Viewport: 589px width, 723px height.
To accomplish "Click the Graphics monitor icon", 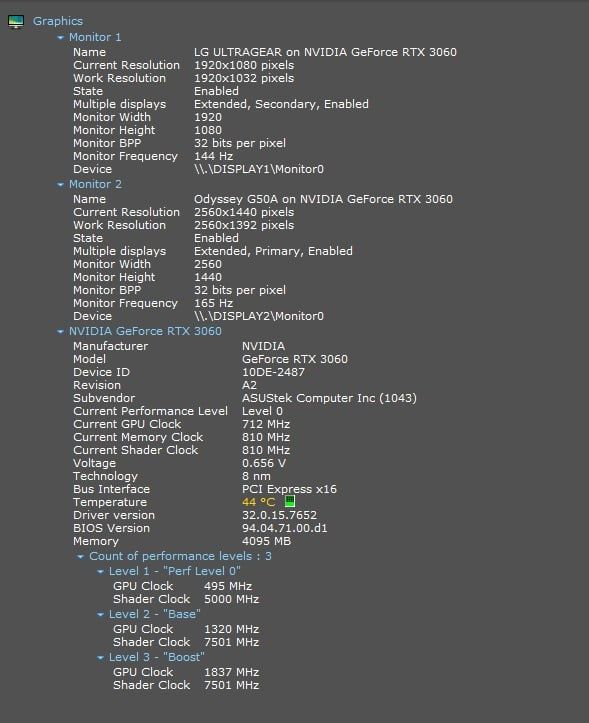I will click(16, 21).
